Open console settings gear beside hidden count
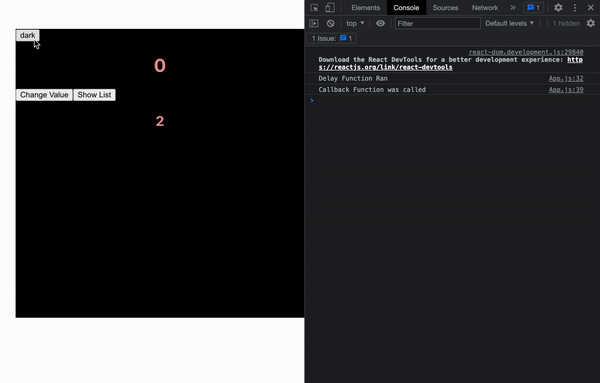The height and width of the screenshot is (383, 600). pos(591,23)
